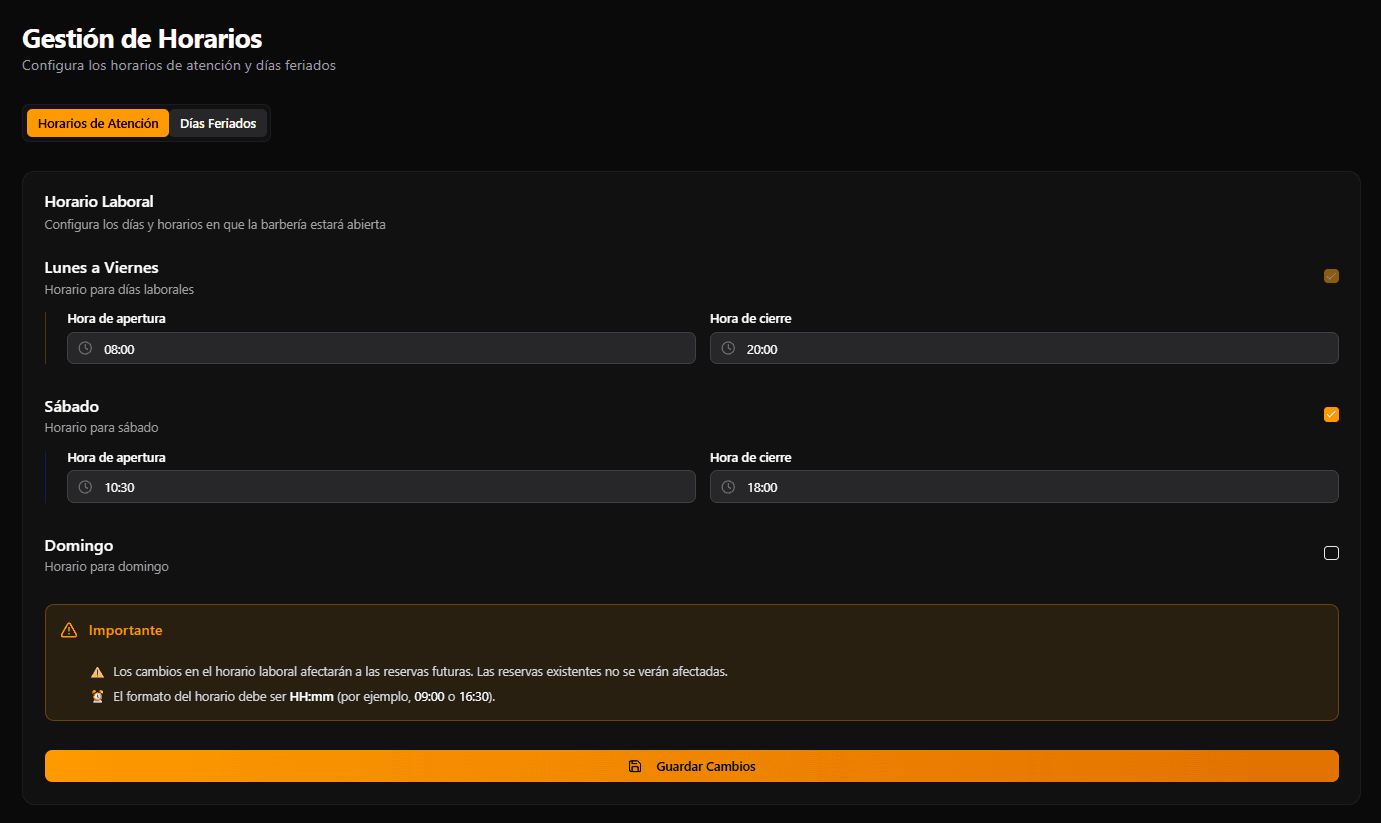Click the clock icon in Sábado opening time
The width and height of the screenshot is (1381, 823).
coord(85,487)
